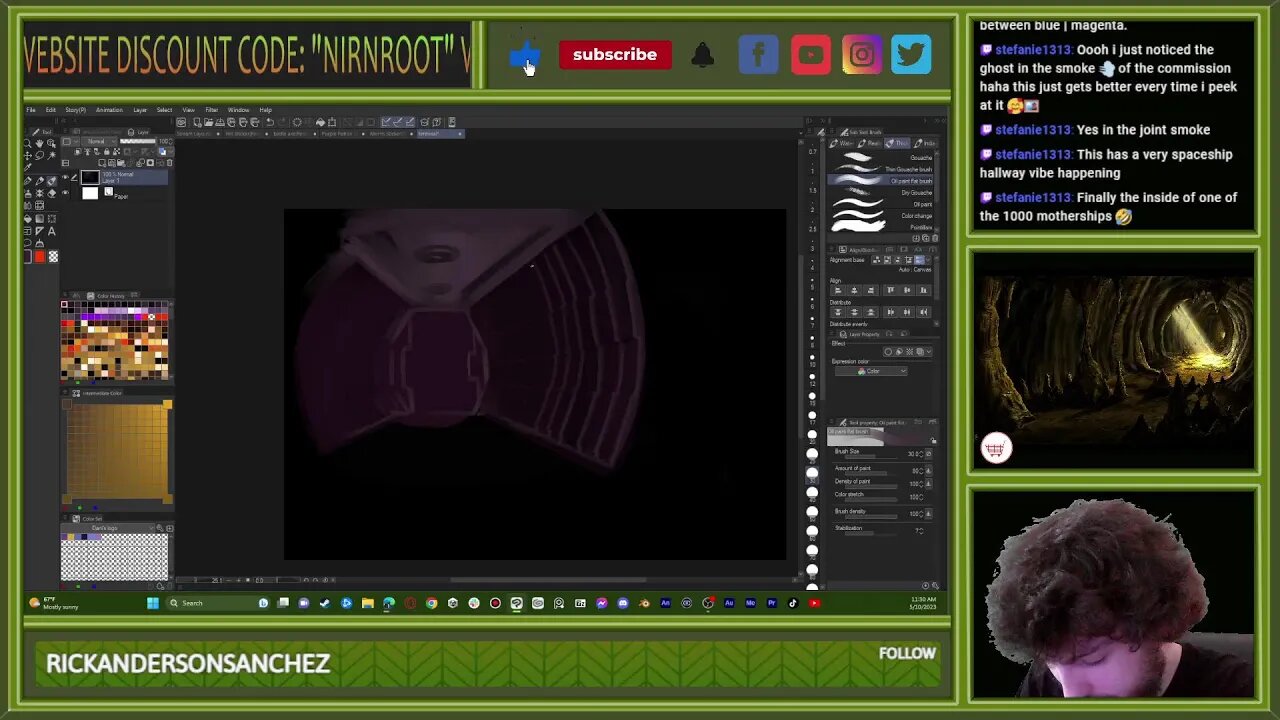
Task: Select the Lasso selection tool
Action: pos(39,156)
